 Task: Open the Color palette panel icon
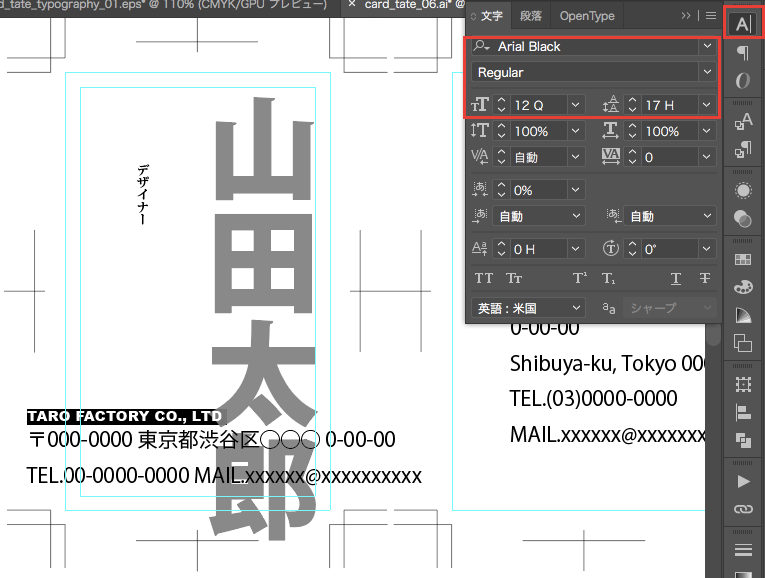coord(742,288)
